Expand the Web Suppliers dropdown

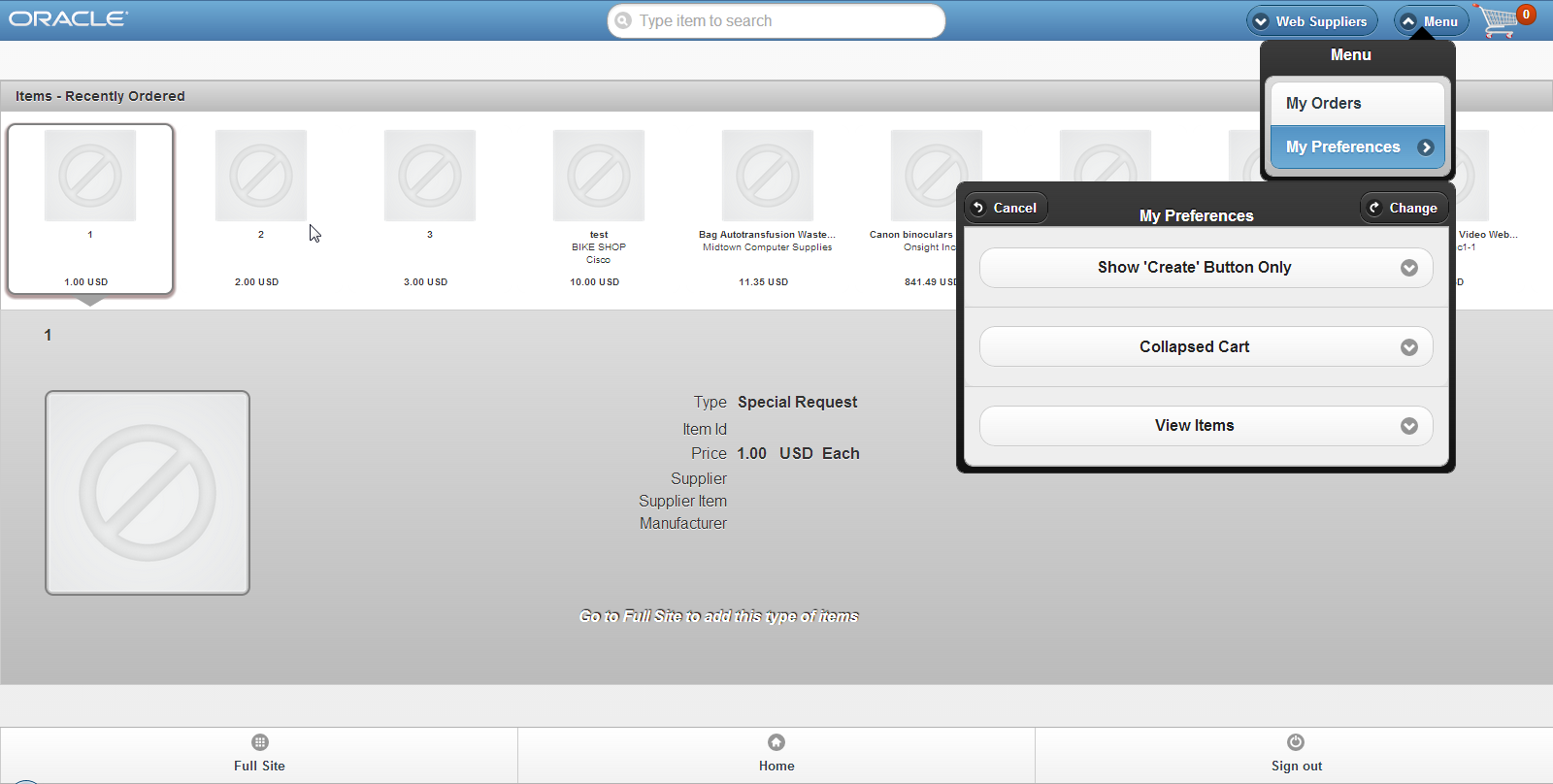point(1312,21)
